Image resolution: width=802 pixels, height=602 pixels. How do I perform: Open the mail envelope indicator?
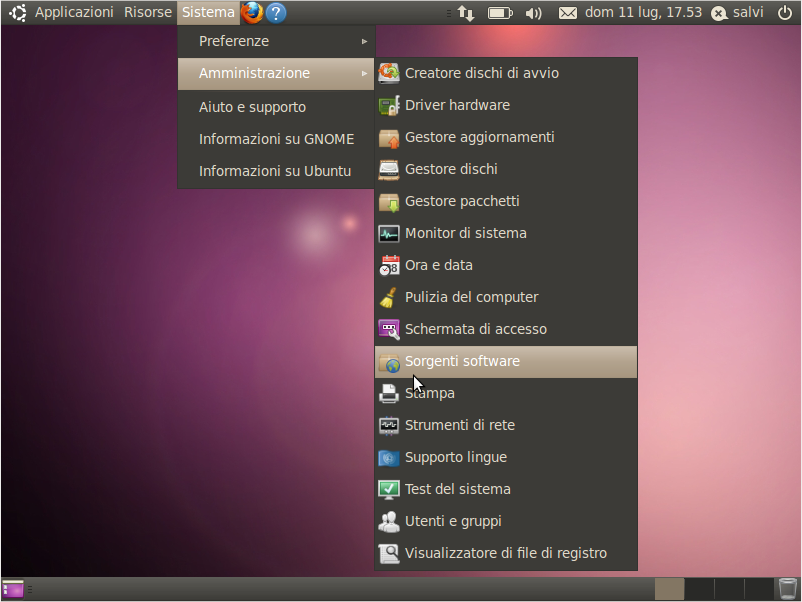coord(567,13)
